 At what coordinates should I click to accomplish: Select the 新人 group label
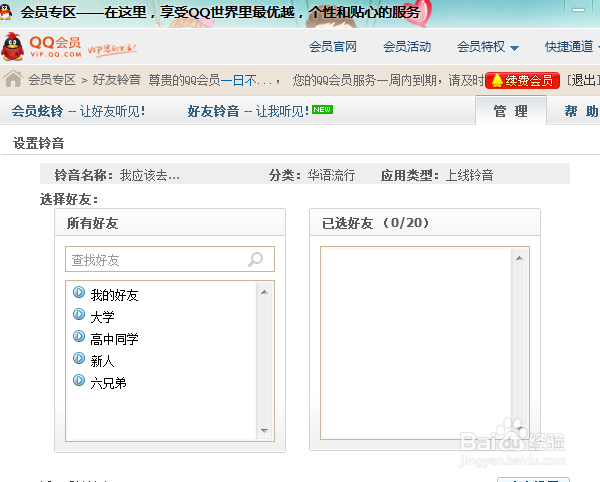click(x=102, y=361)
